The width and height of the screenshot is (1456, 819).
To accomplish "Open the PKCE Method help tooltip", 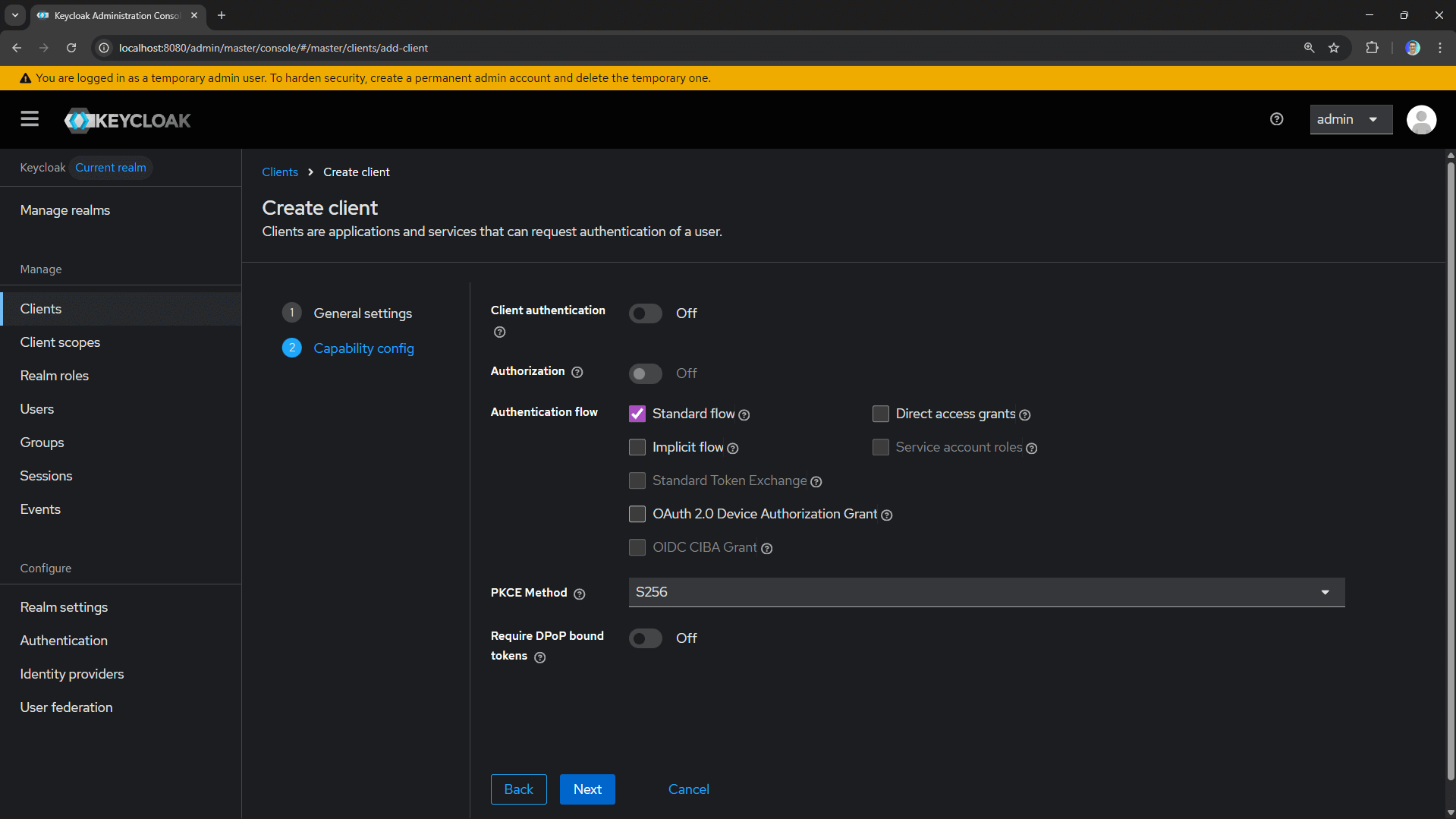I will tap(580, 594).
